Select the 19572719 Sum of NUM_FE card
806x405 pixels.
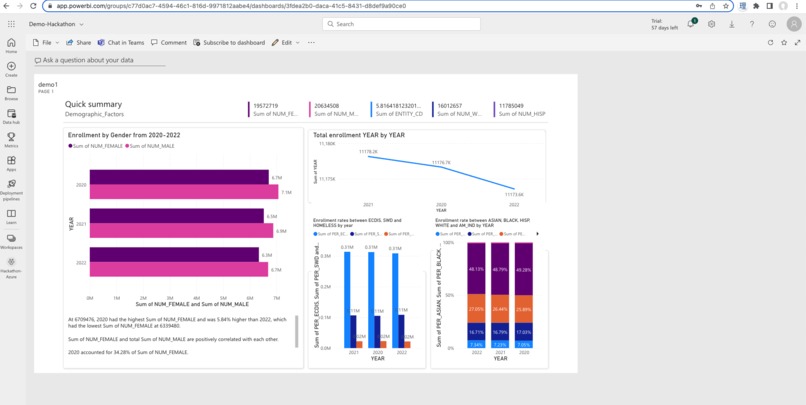click(272, 109)
